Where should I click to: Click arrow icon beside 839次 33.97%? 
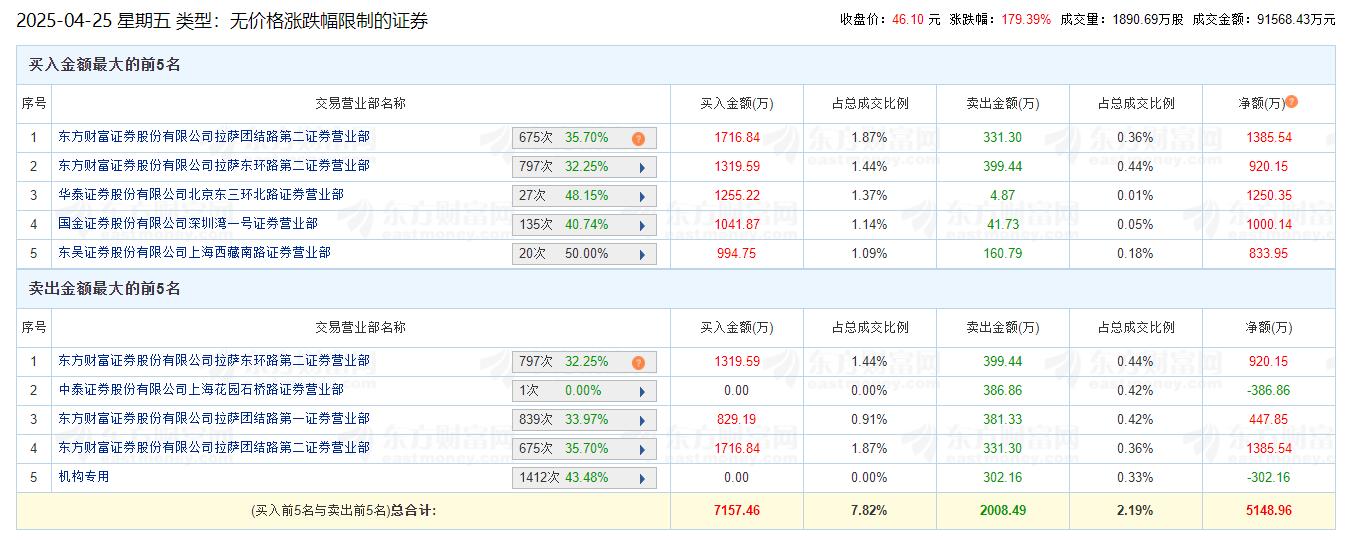tap(641, 420)
